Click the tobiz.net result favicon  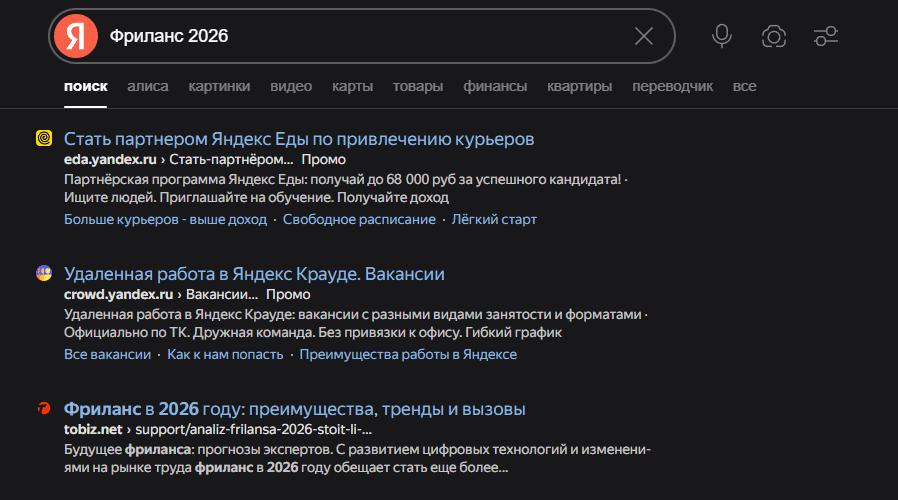pyautogui.click(x=44, y=409)
